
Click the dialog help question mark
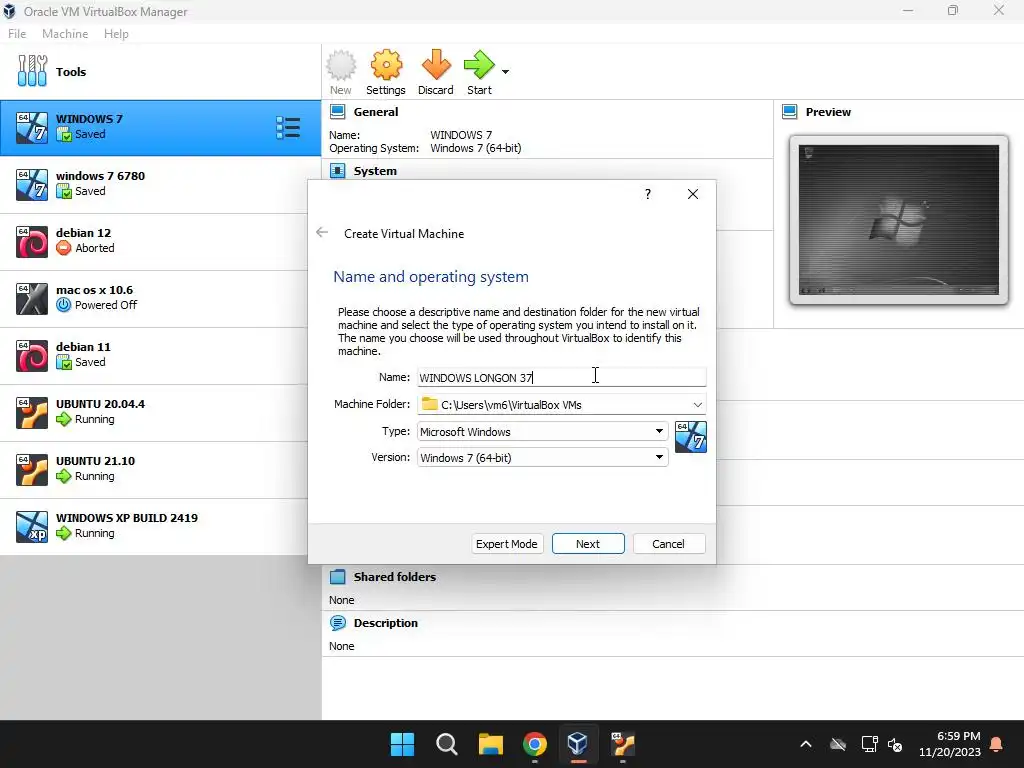(648, 194)
